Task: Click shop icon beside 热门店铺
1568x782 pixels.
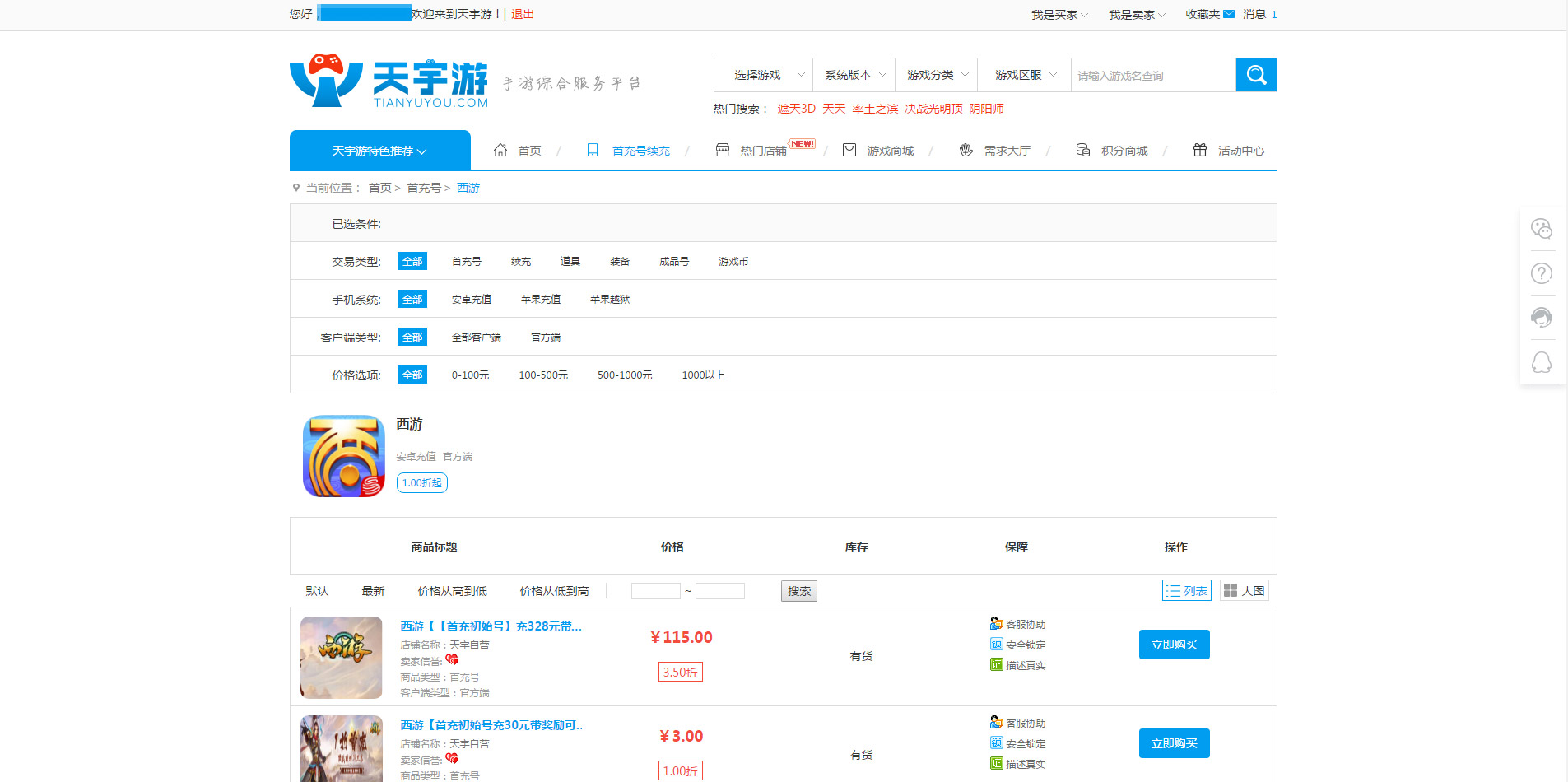Action: [x=723, y=150]
